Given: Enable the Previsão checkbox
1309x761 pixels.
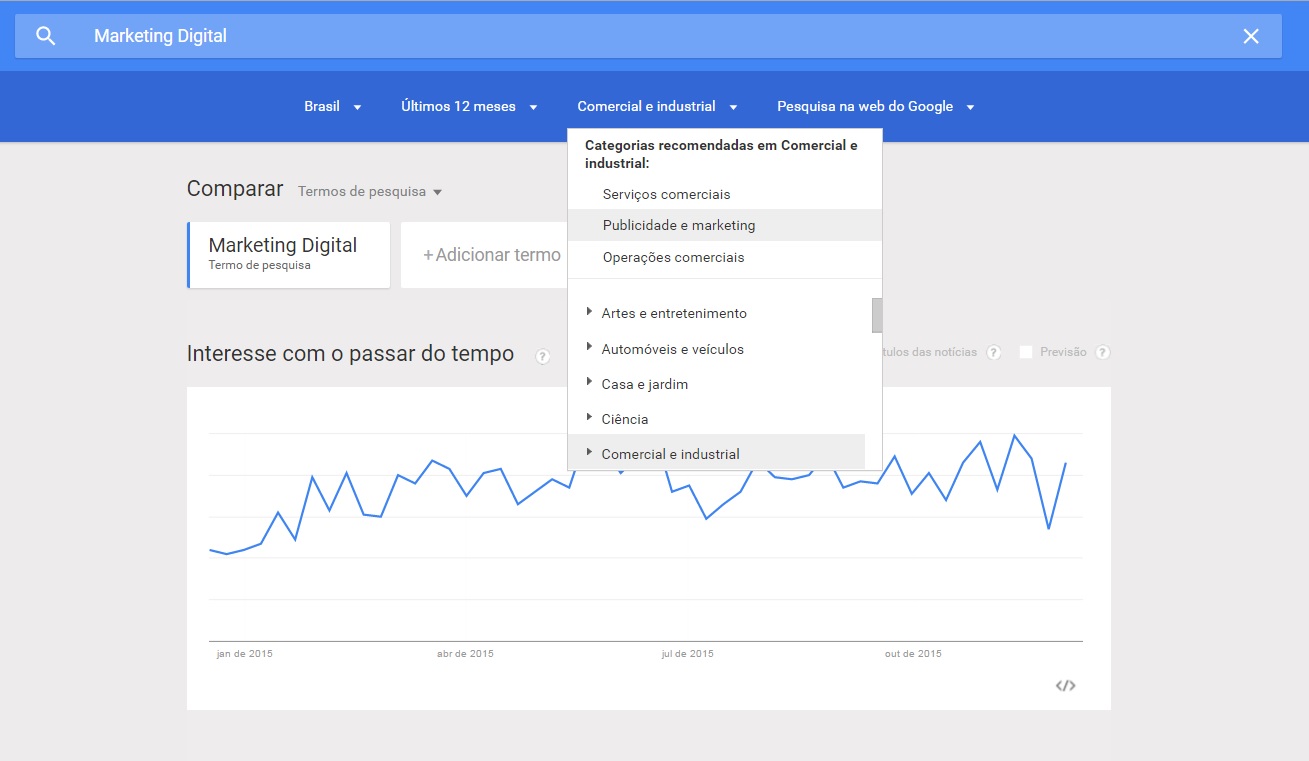Looking at the screenshot, I should [1026, 352].
